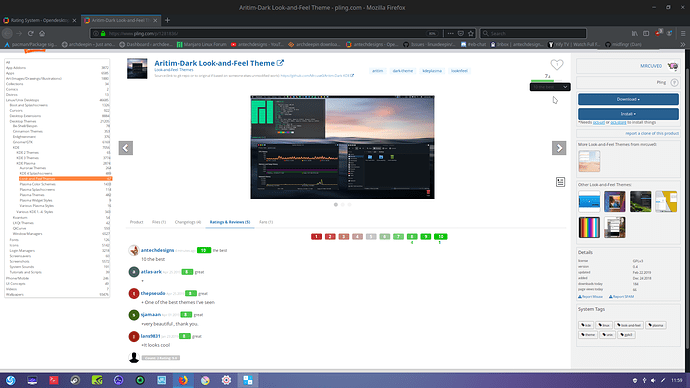Image resolution: width=690 pixels, height=388 pixels.
Task: Expand the Install dropdown button
Action: click(x=628, y=114)
